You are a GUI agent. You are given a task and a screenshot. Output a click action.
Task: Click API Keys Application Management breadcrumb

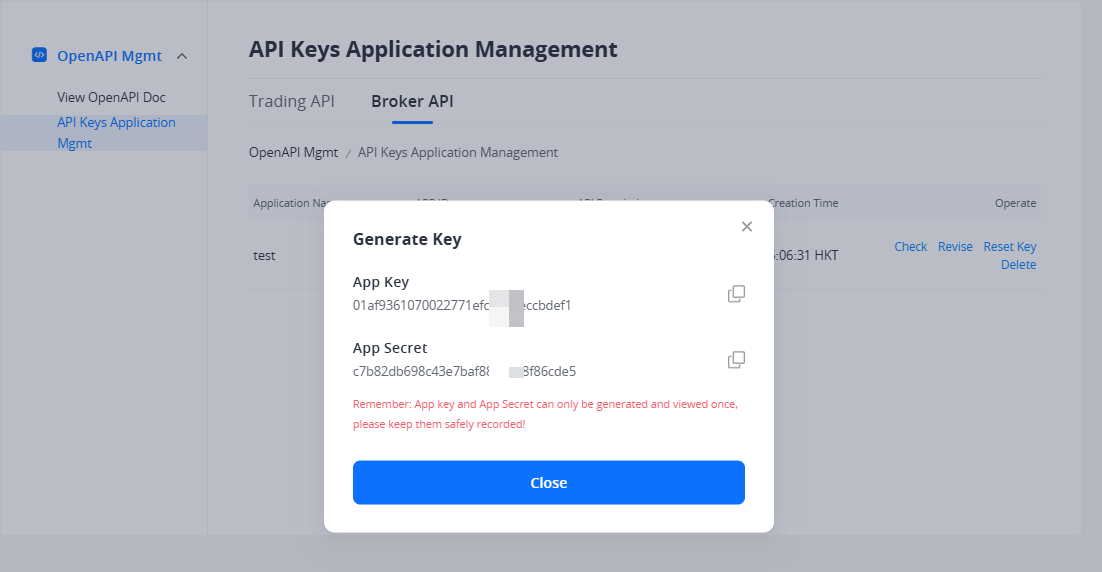(457, 153)
